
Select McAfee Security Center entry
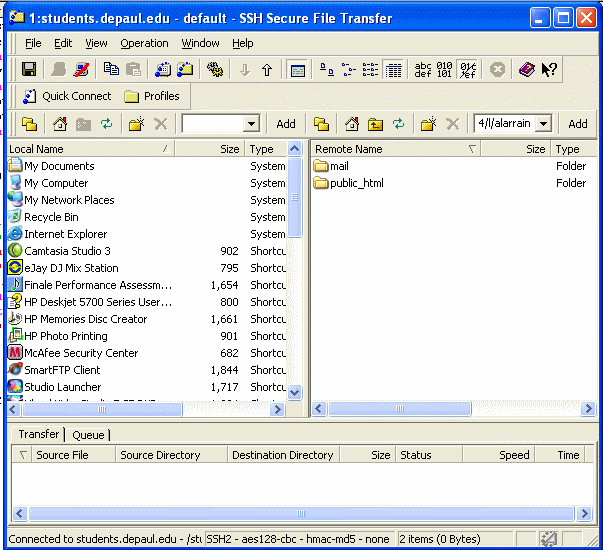(x=73, y=353)
